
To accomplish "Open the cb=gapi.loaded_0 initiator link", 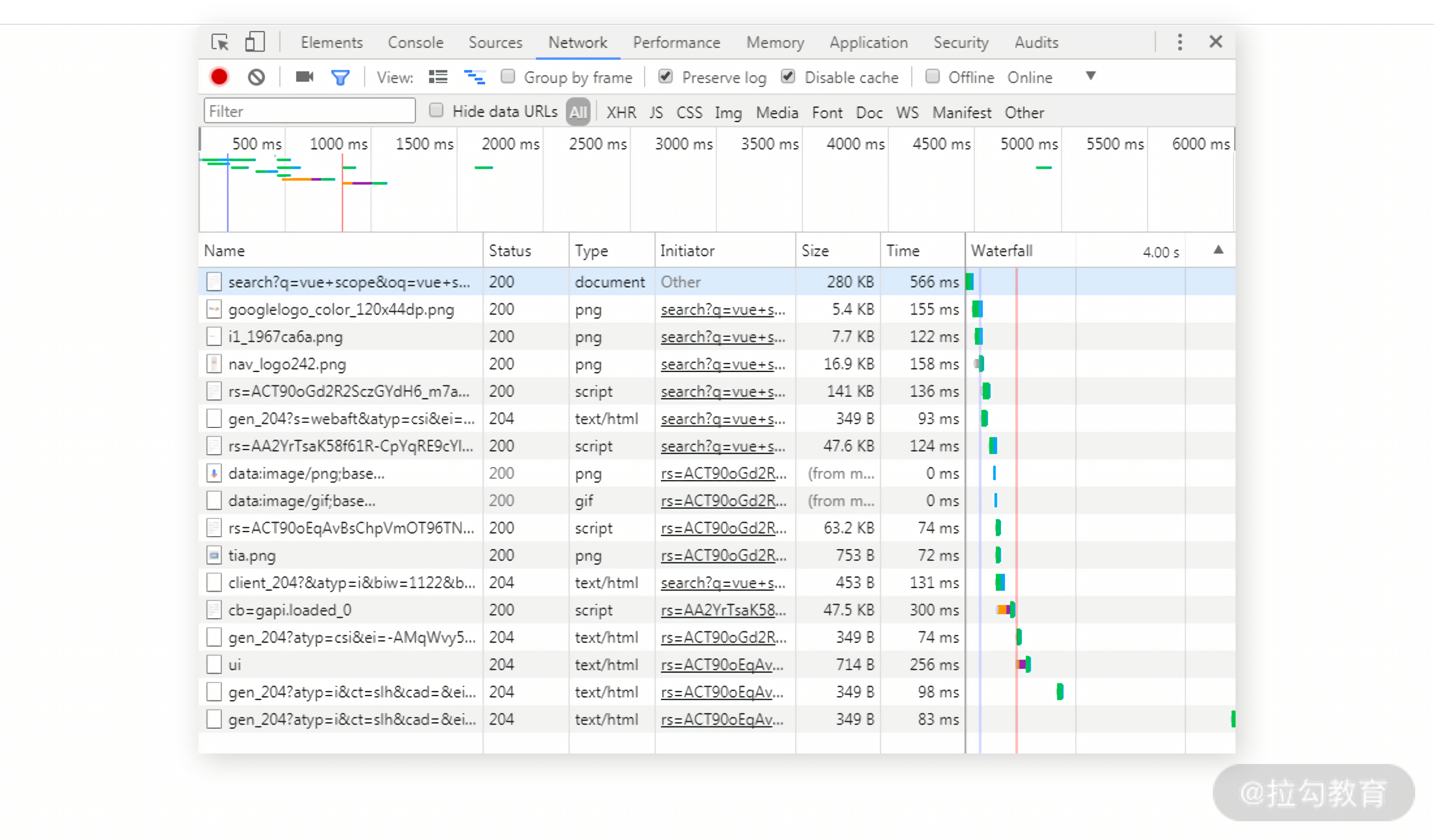I will pyautogui.click(x=723, y=610).
